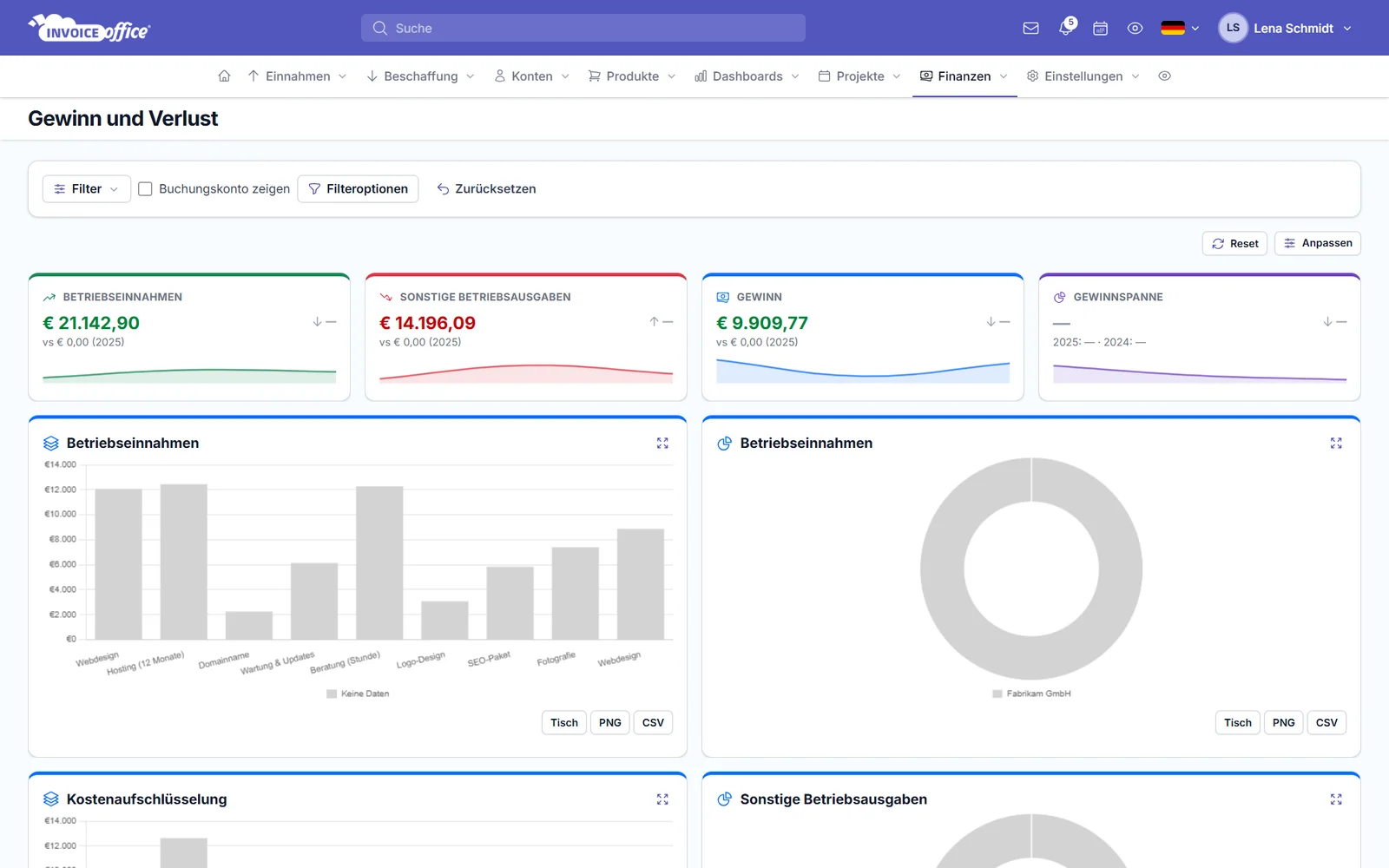Viewport: 1389px width, 868px height.
Task: Click the Wartung & Updates bar
Action: click(x=314, y=602)
